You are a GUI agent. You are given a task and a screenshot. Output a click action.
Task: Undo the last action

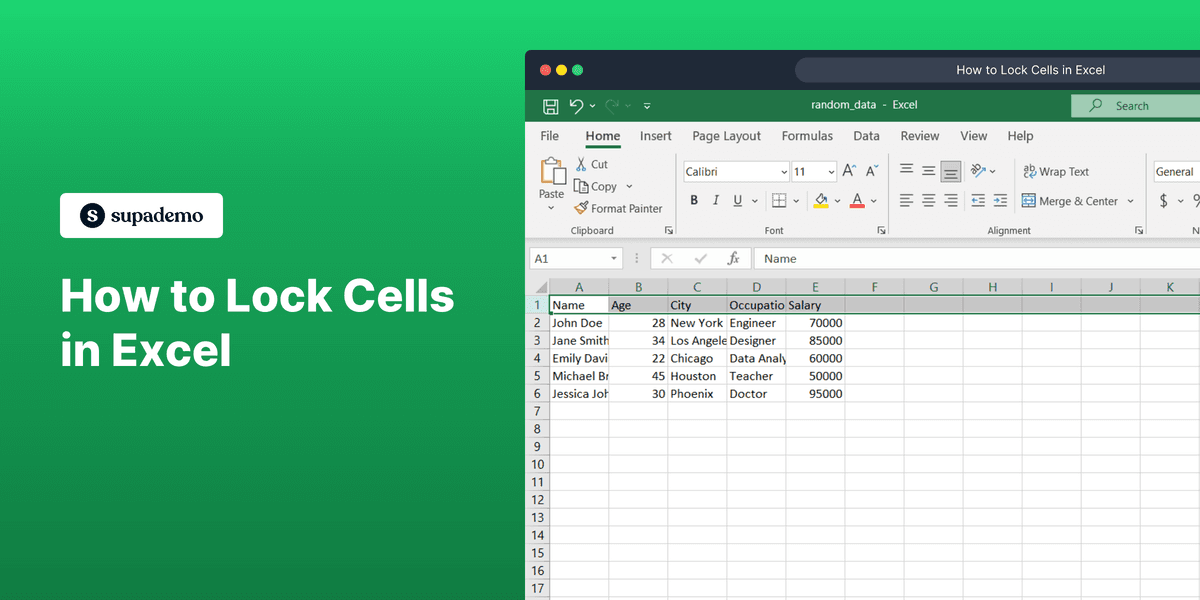[574, 105]
